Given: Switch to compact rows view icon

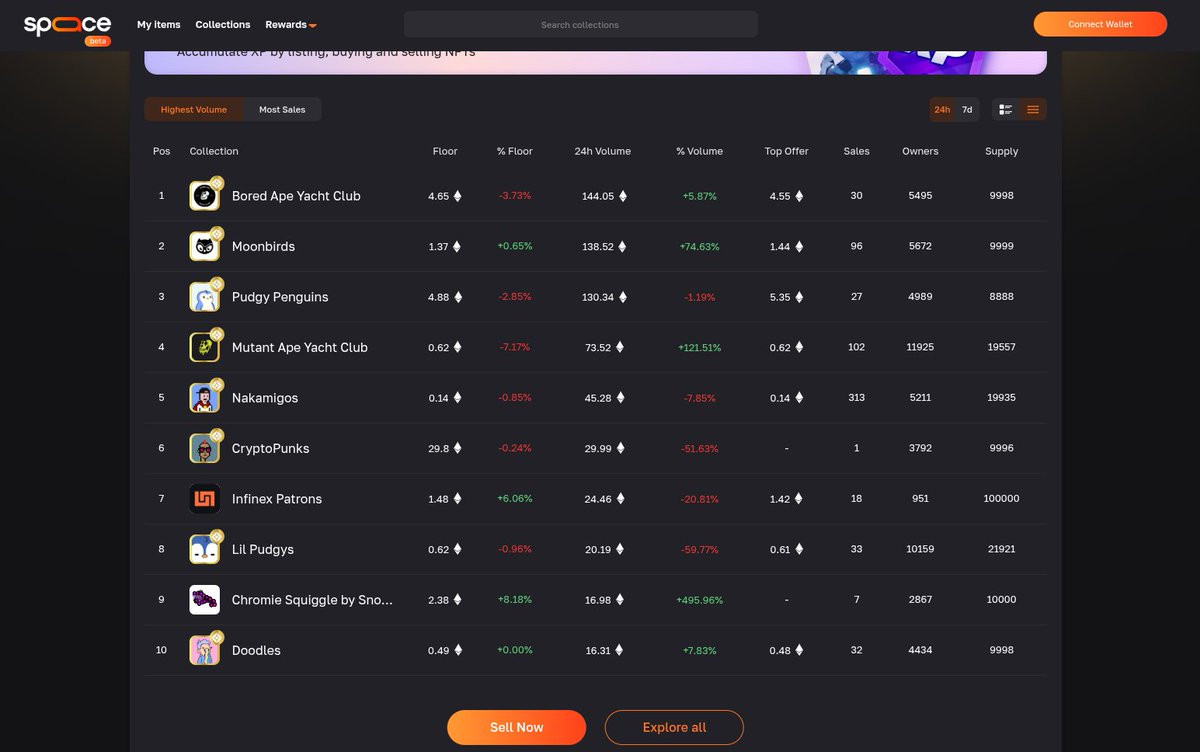Looking at the screenshot, I should click(x=1033, y=109).
